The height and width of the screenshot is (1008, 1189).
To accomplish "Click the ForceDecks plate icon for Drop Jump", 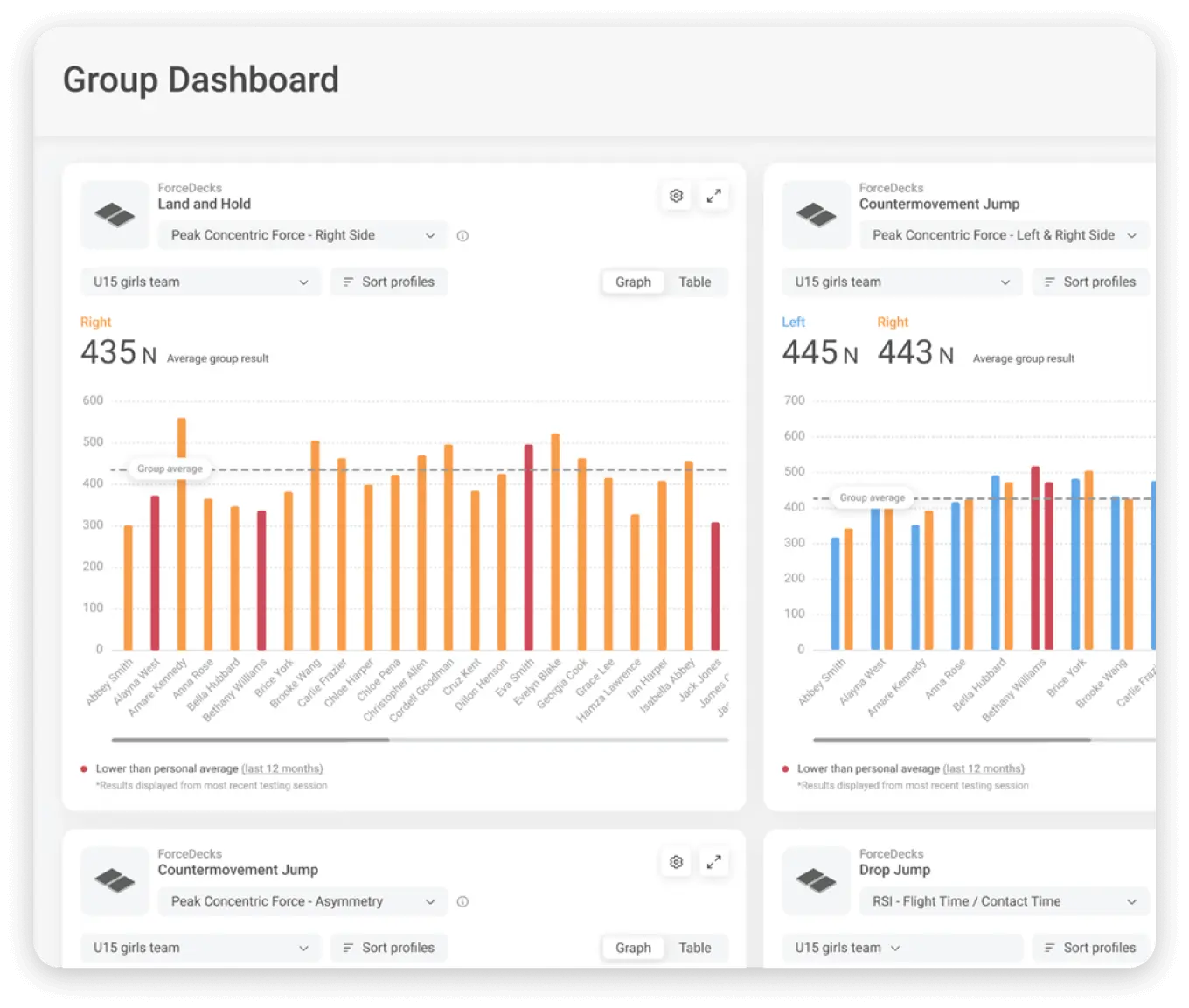I will click(816, 880).
